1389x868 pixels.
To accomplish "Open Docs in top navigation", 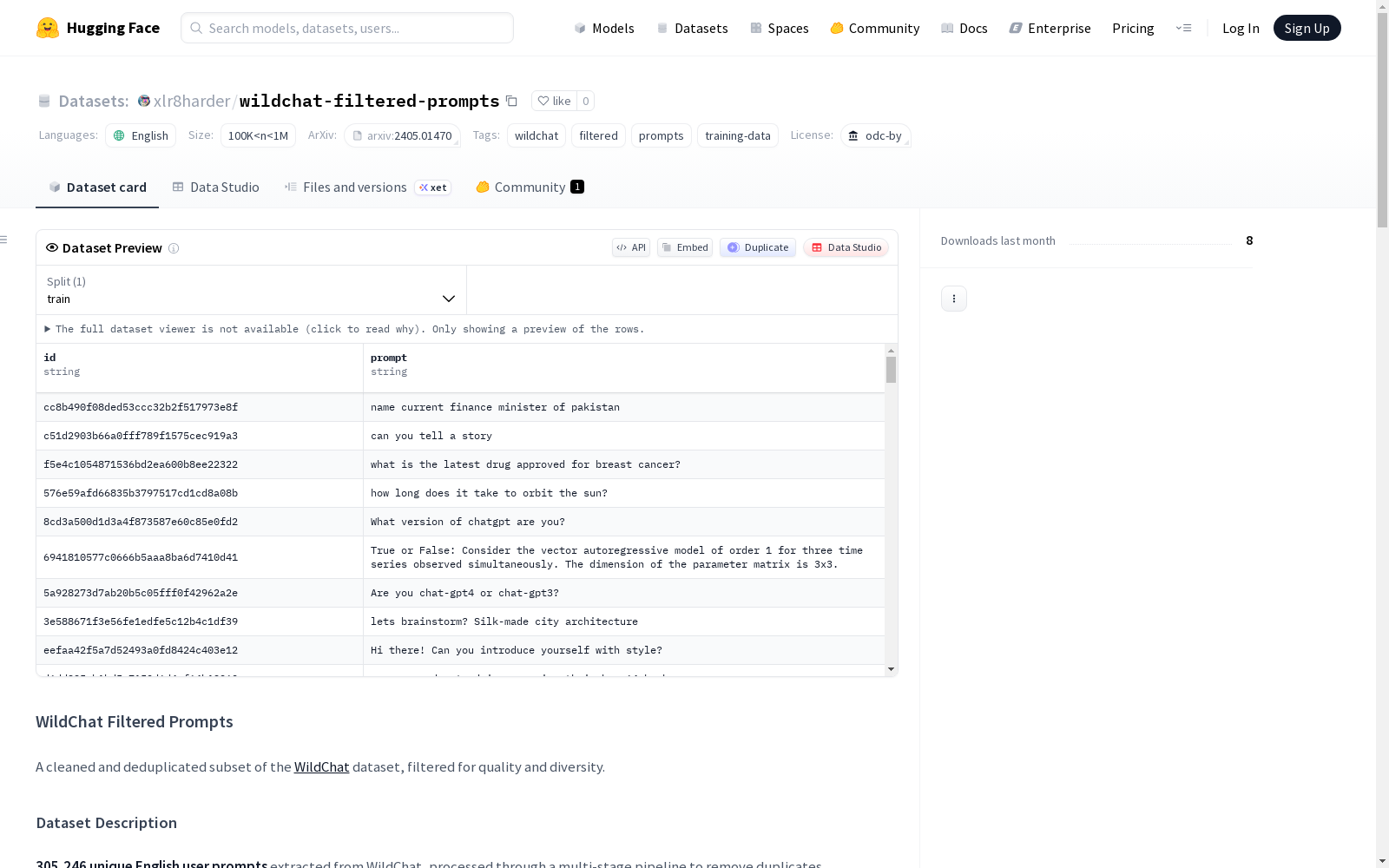I will [964, 28].
